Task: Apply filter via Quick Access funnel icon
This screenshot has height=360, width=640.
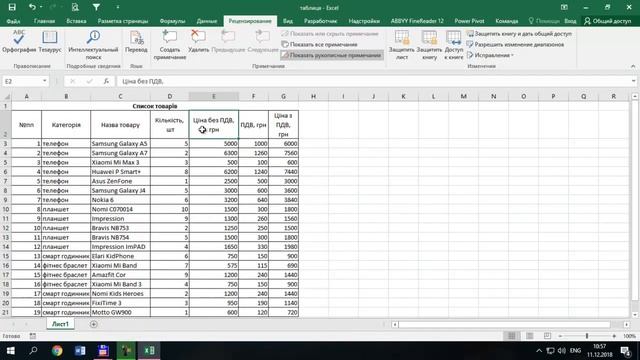Action: [x=96, y=7]
